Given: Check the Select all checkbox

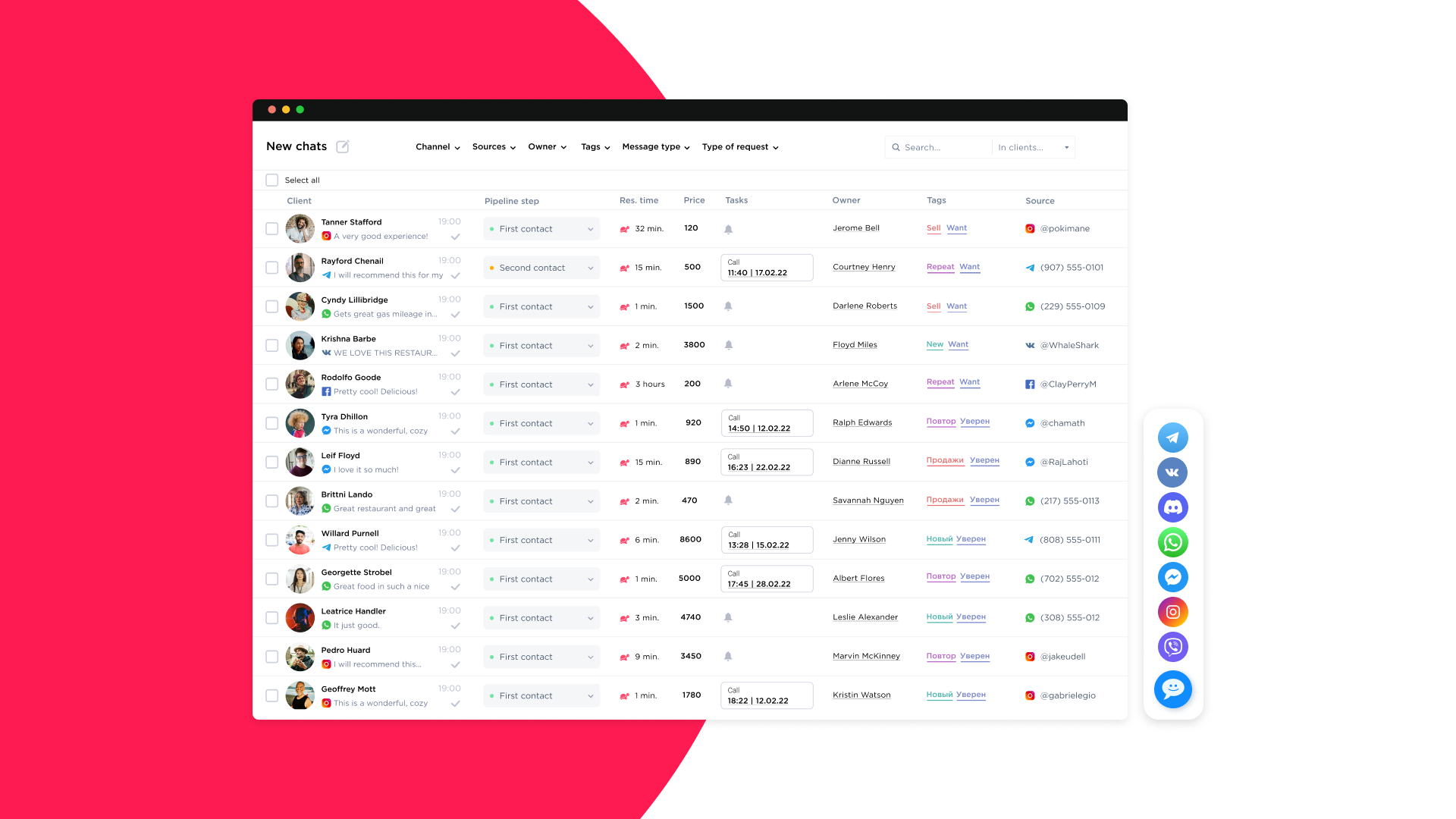Looking at the screenshot, I should 271,180.
